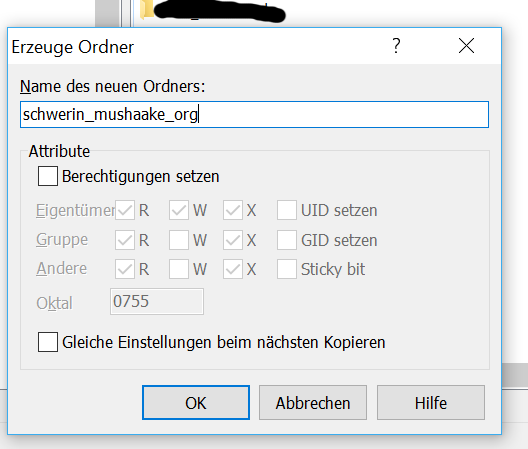This screenshot has width=528, height=449.
Task: Enable Andere W permission checkbox
Action: pyautogui.click(x=179, y=269)
